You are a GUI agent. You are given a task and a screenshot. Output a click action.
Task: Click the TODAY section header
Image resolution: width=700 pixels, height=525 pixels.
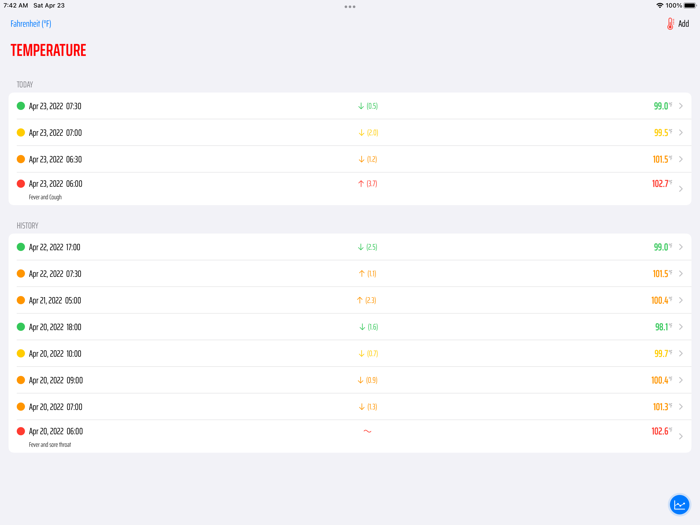tap(25, 84)
